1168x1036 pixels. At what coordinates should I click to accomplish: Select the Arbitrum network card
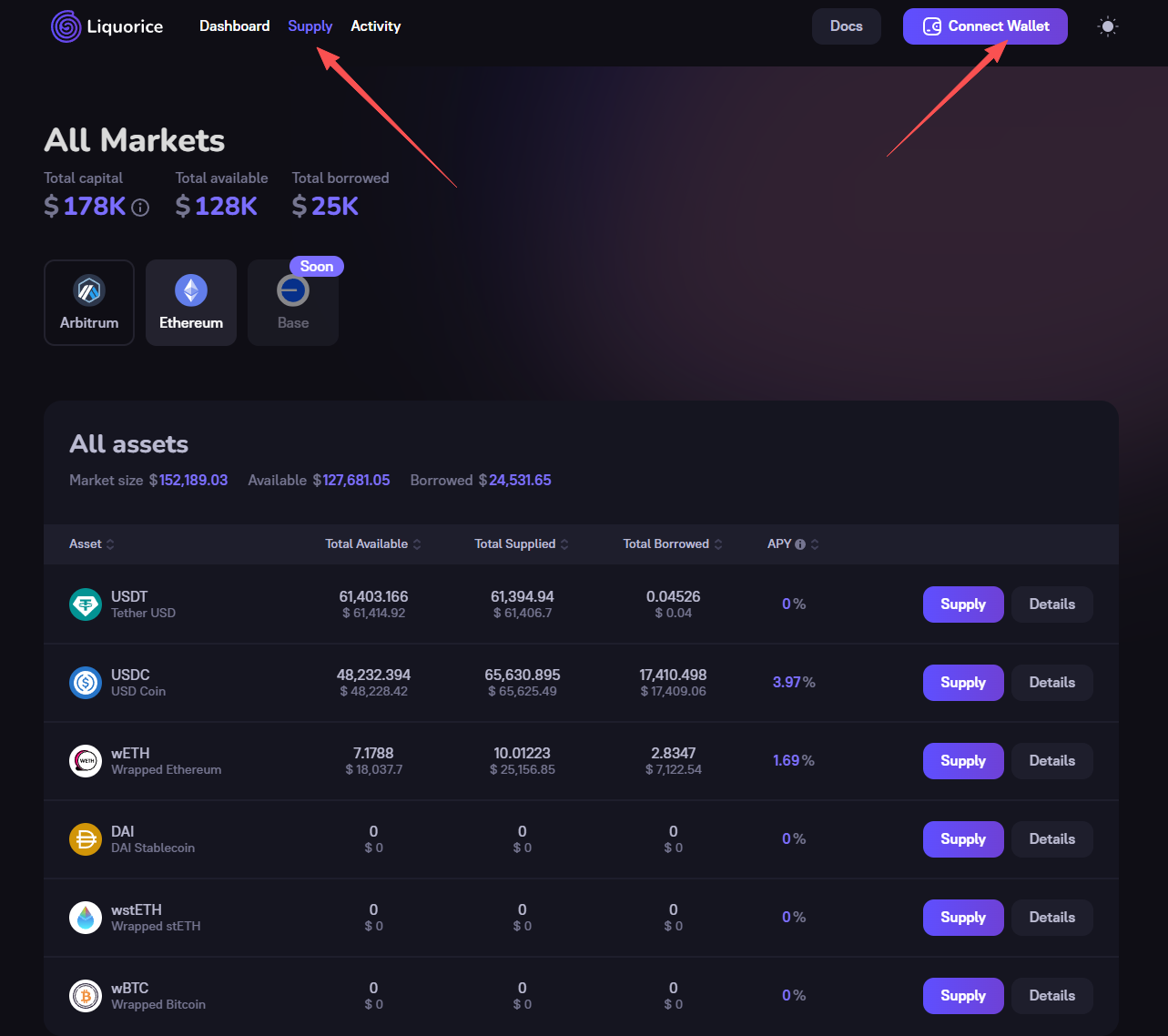(89, 303)
